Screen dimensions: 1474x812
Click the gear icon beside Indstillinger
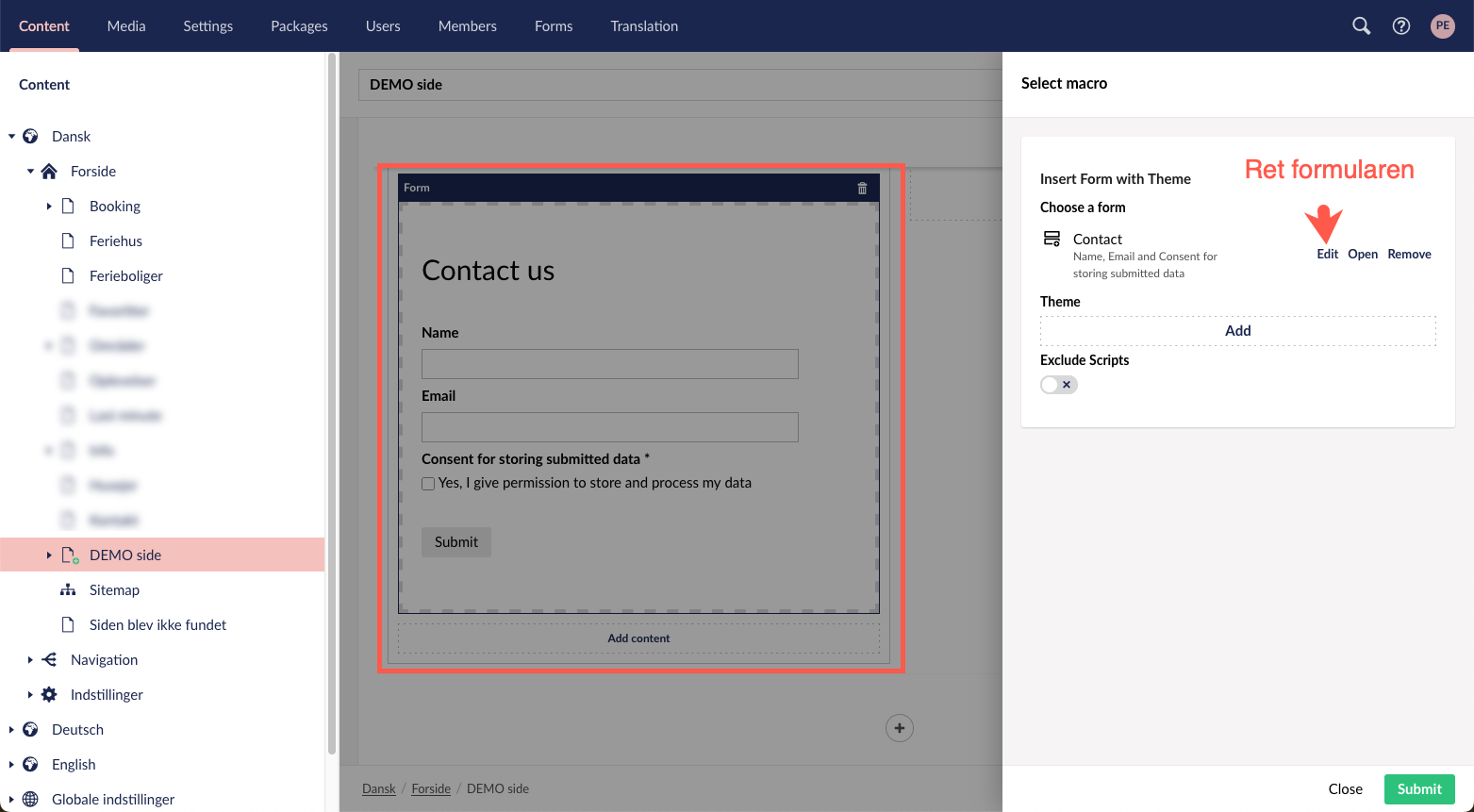(x=49, y=694)
